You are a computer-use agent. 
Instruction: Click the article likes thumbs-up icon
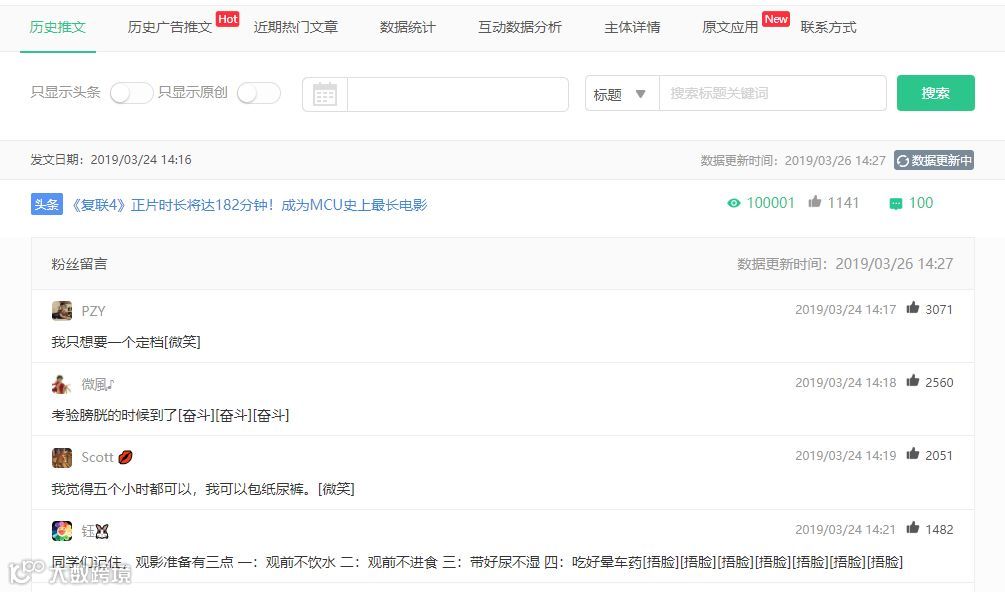[815, 202]
